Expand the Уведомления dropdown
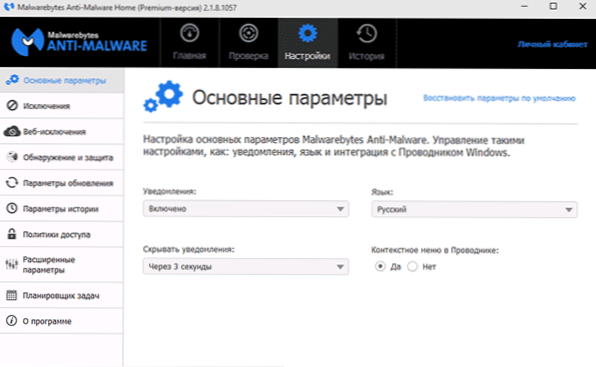Viewport: 596px width, 367px height. pos(246,209)
